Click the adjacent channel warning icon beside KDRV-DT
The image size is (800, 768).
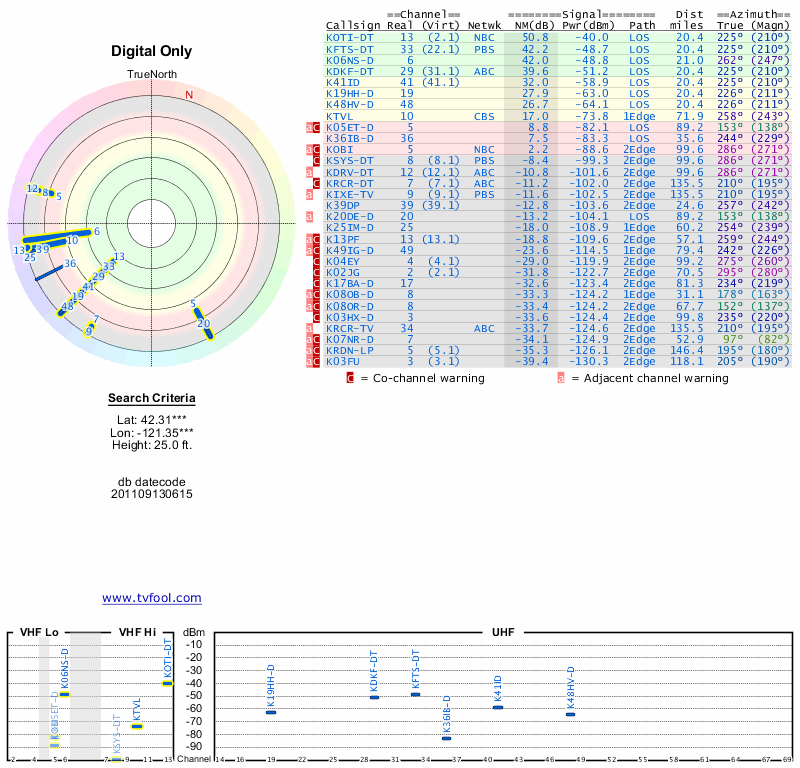(x=310, y=172)
